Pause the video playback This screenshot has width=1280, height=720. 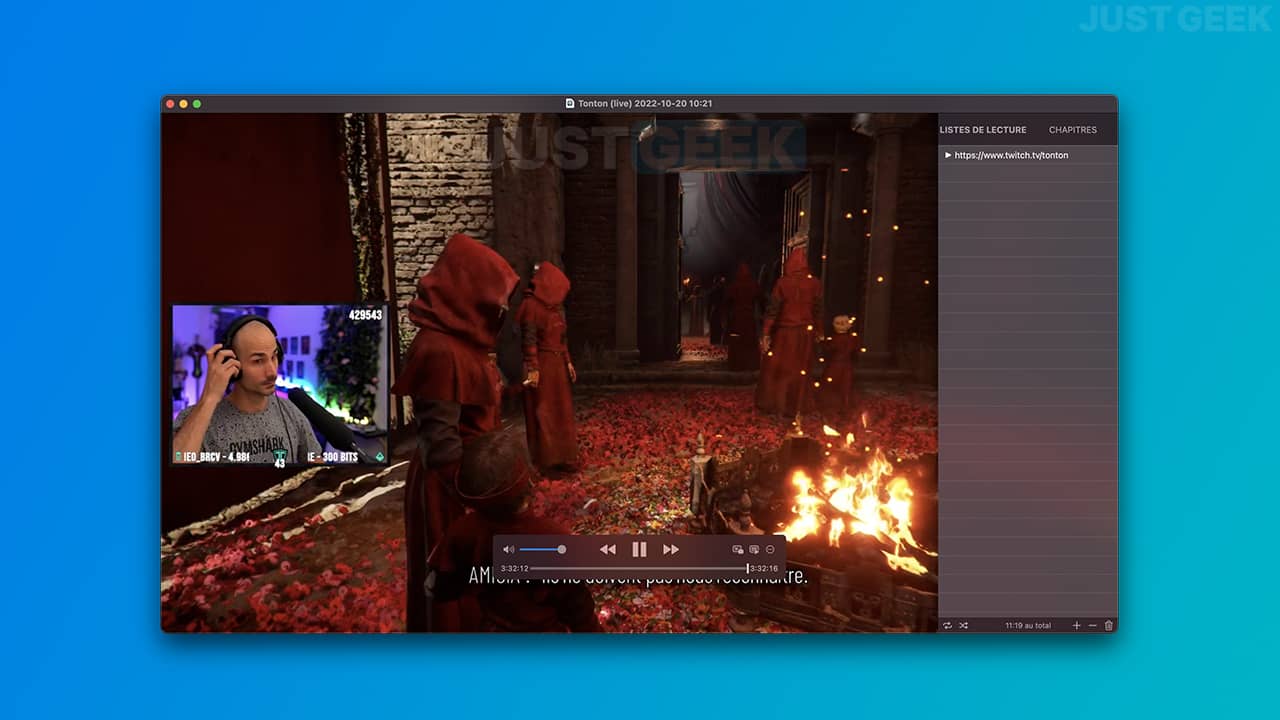tap(639, 549)
